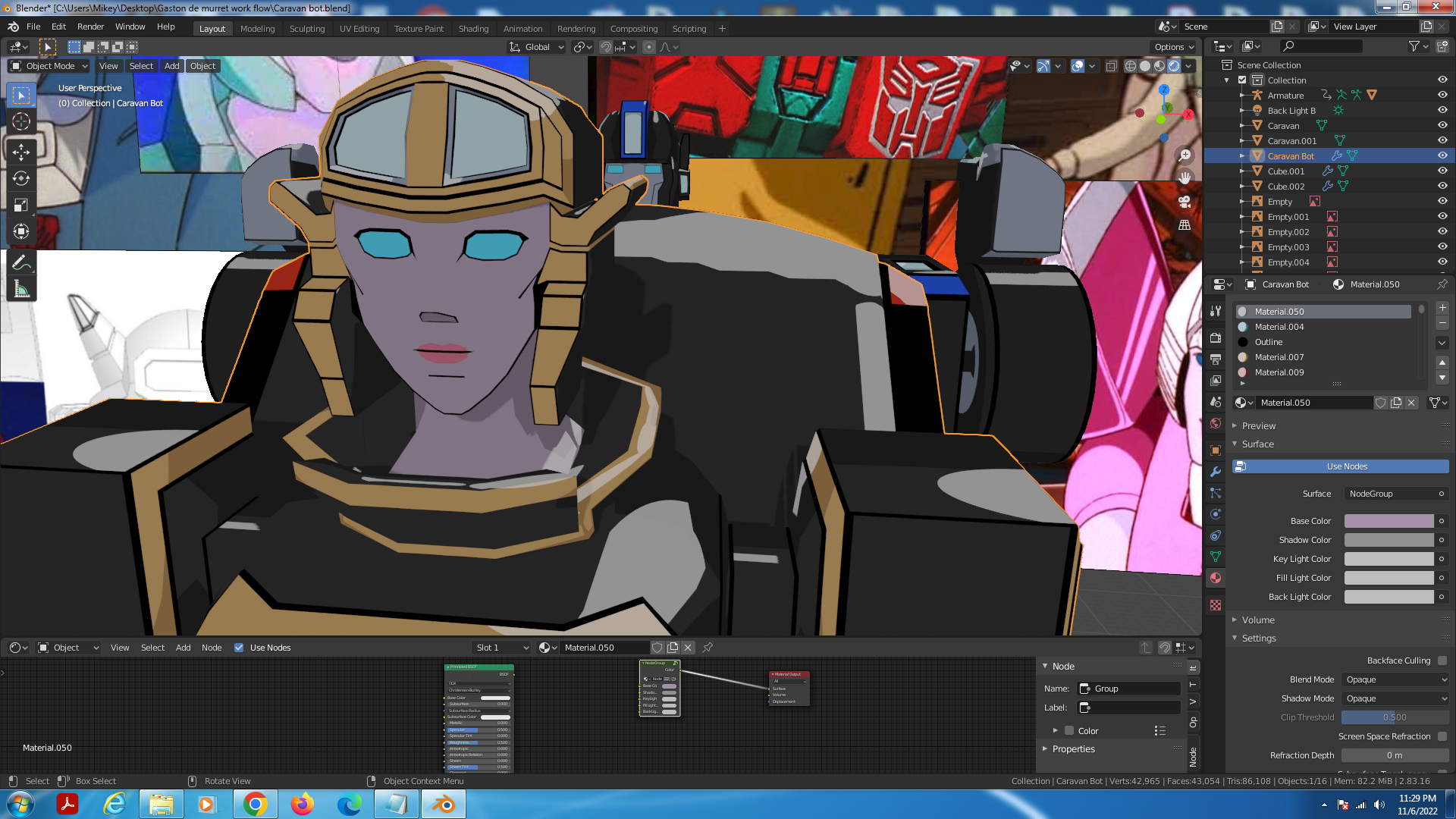This screenshot has width=1456, height=819.
Task: Click the node Name field showing Group
Action: tap(1129, 689)
